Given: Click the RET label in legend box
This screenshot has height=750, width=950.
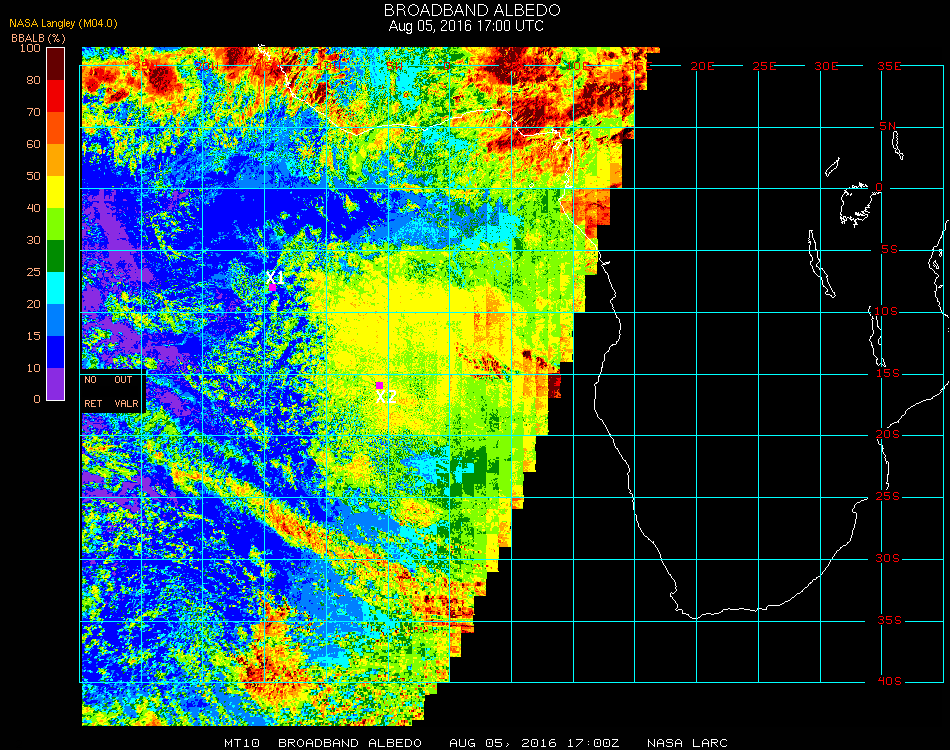Looking at the screenshot, I should 93,403.
